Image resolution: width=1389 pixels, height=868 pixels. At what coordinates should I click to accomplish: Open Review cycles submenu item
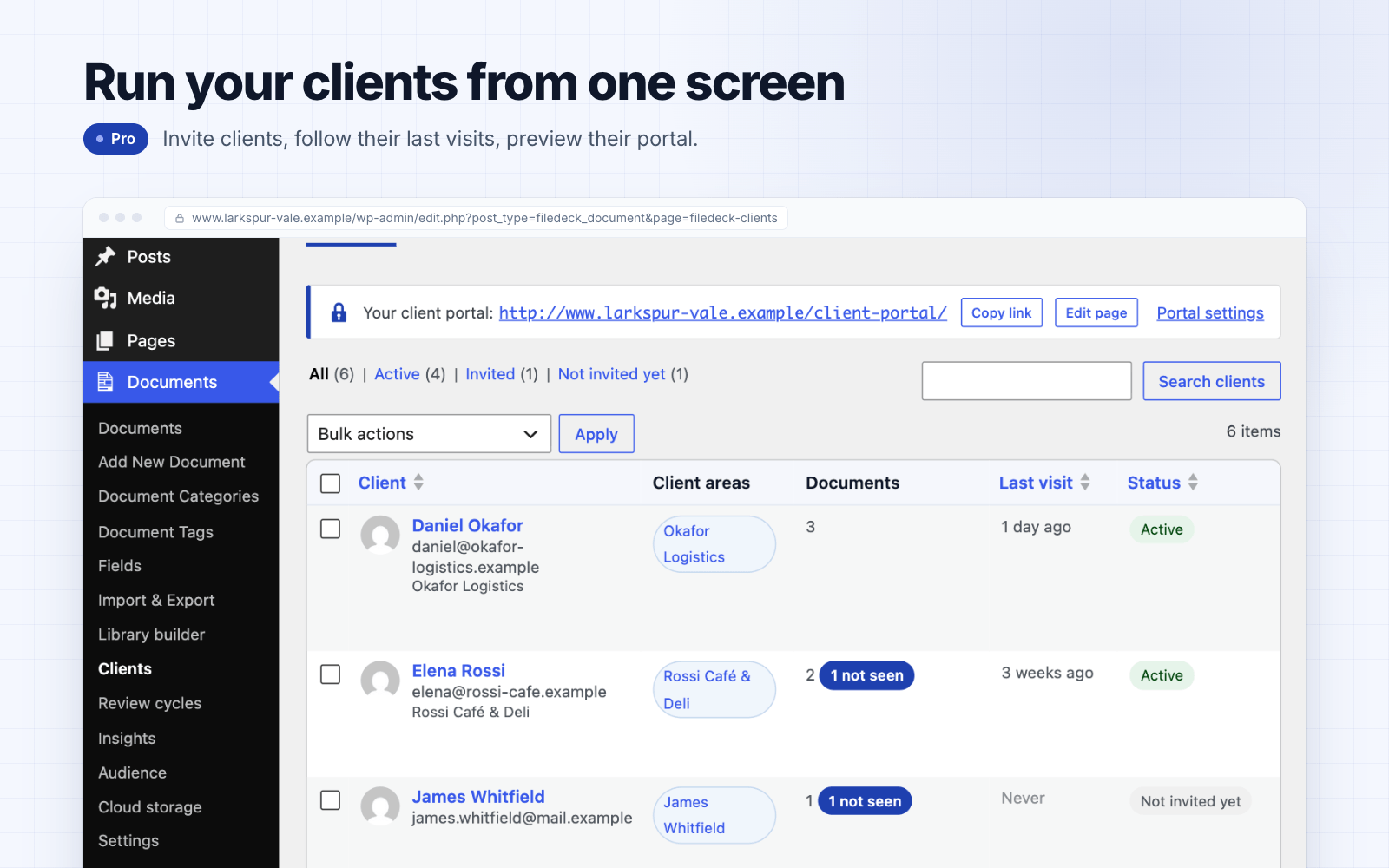(x=149, y=703)
